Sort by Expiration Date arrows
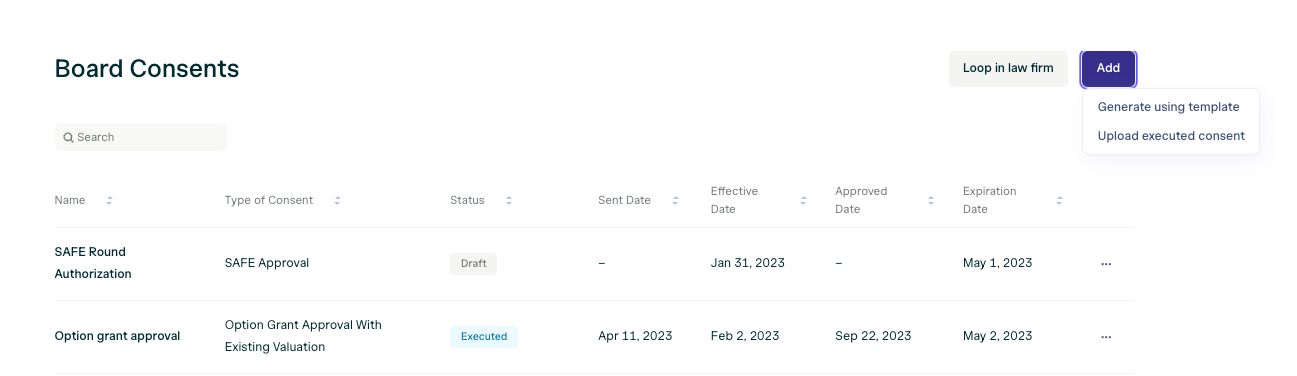This screenshot has width=1297, height=376. [x=1059, y=200]
